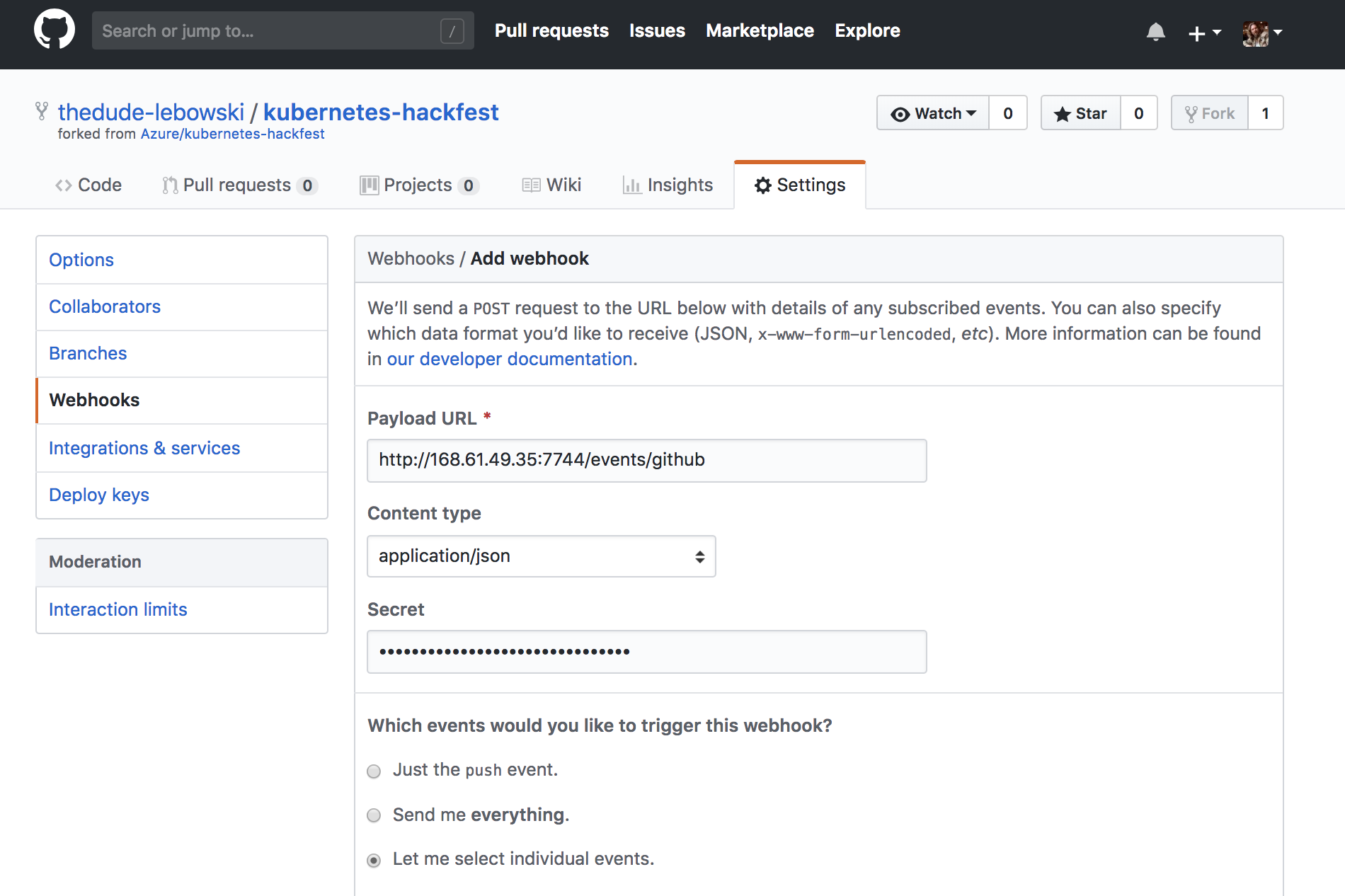The width and height of the screenshot is (1345, 896).
Task: Click the Code tab angle-brackets icon
Action: point(64,185)
